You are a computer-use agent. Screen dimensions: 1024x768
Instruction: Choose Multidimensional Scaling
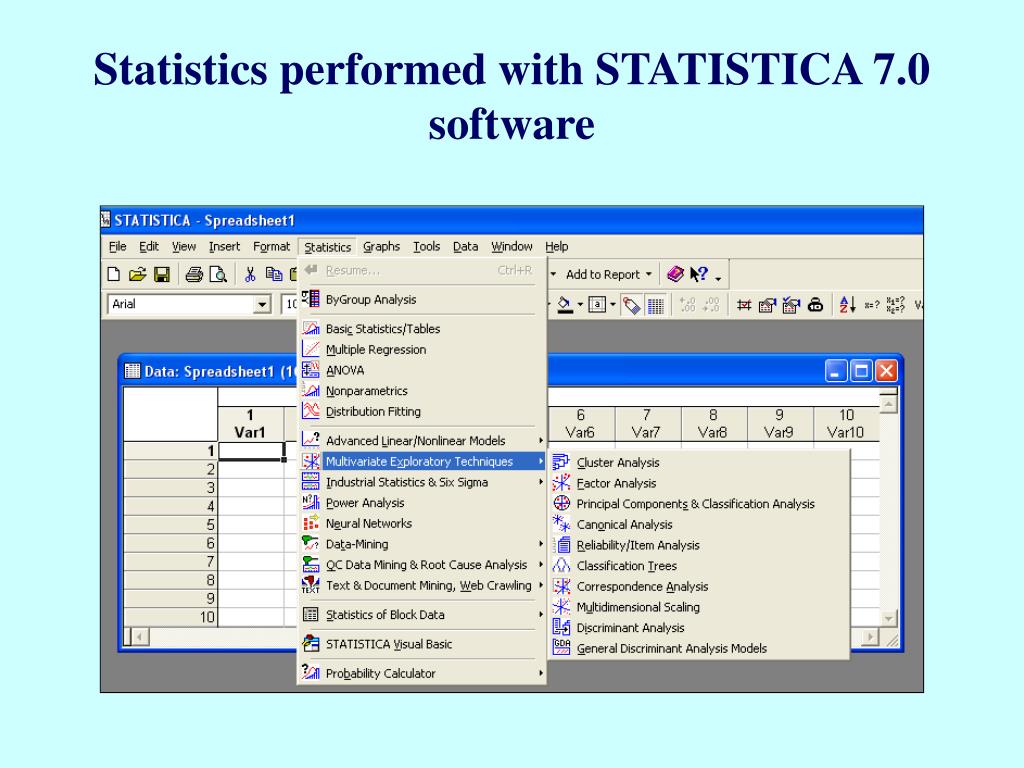coord(699,607)
